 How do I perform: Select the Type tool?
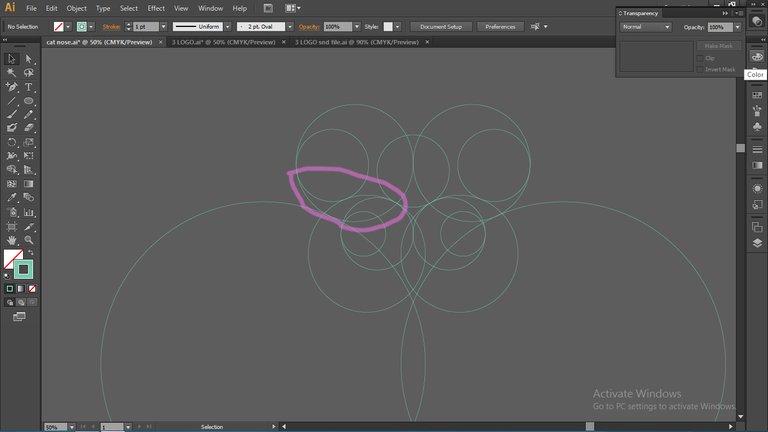(28, 87)
